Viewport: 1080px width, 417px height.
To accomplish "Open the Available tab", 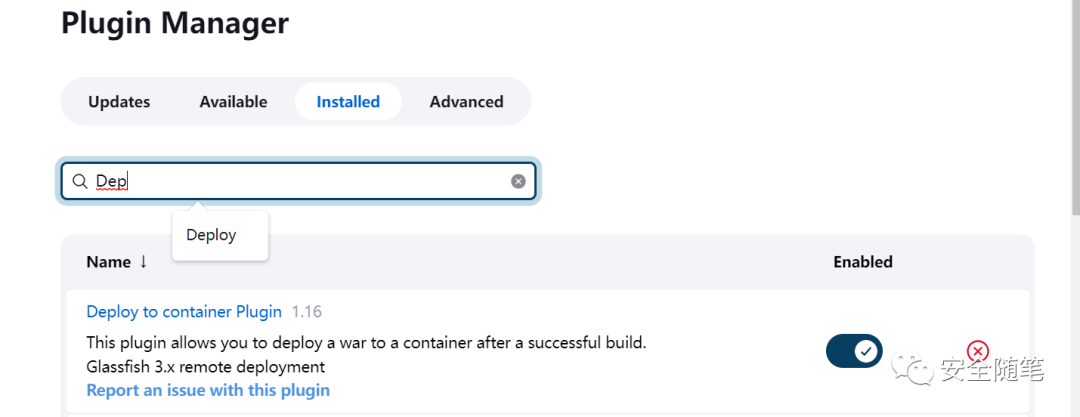I will click(233, 102).
